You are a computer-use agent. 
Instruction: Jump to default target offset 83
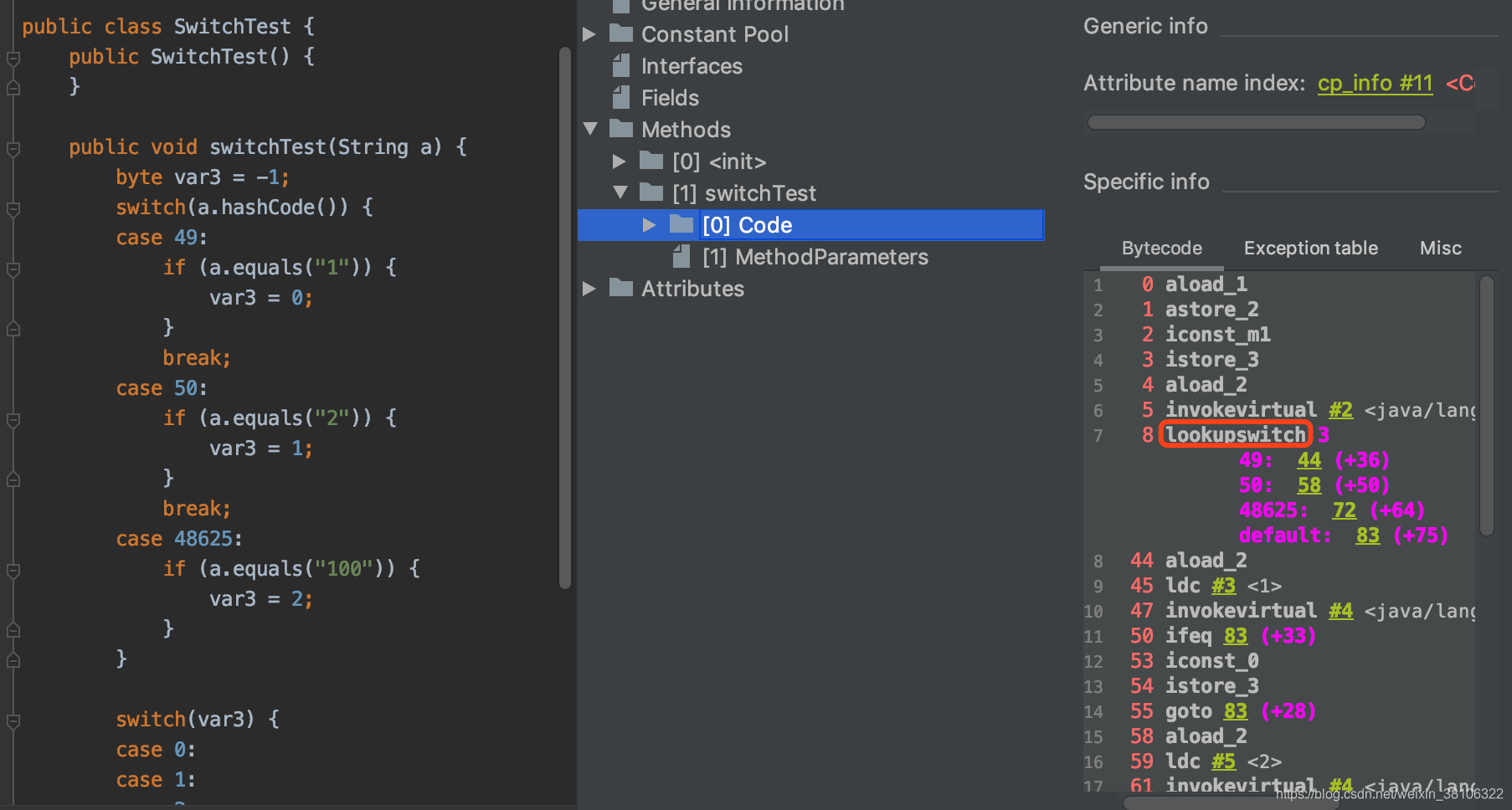point(1368,536)
